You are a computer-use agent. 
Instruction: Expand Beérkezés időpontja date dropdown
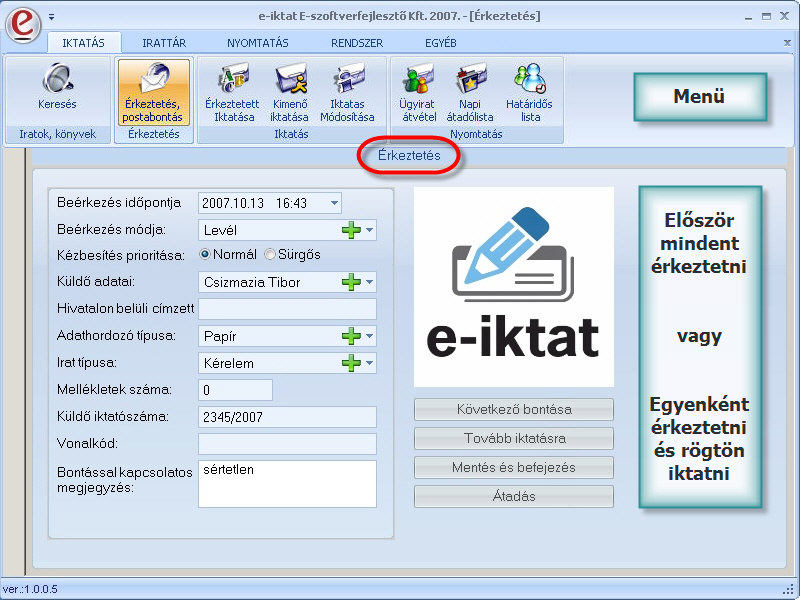tap(334, 203)
